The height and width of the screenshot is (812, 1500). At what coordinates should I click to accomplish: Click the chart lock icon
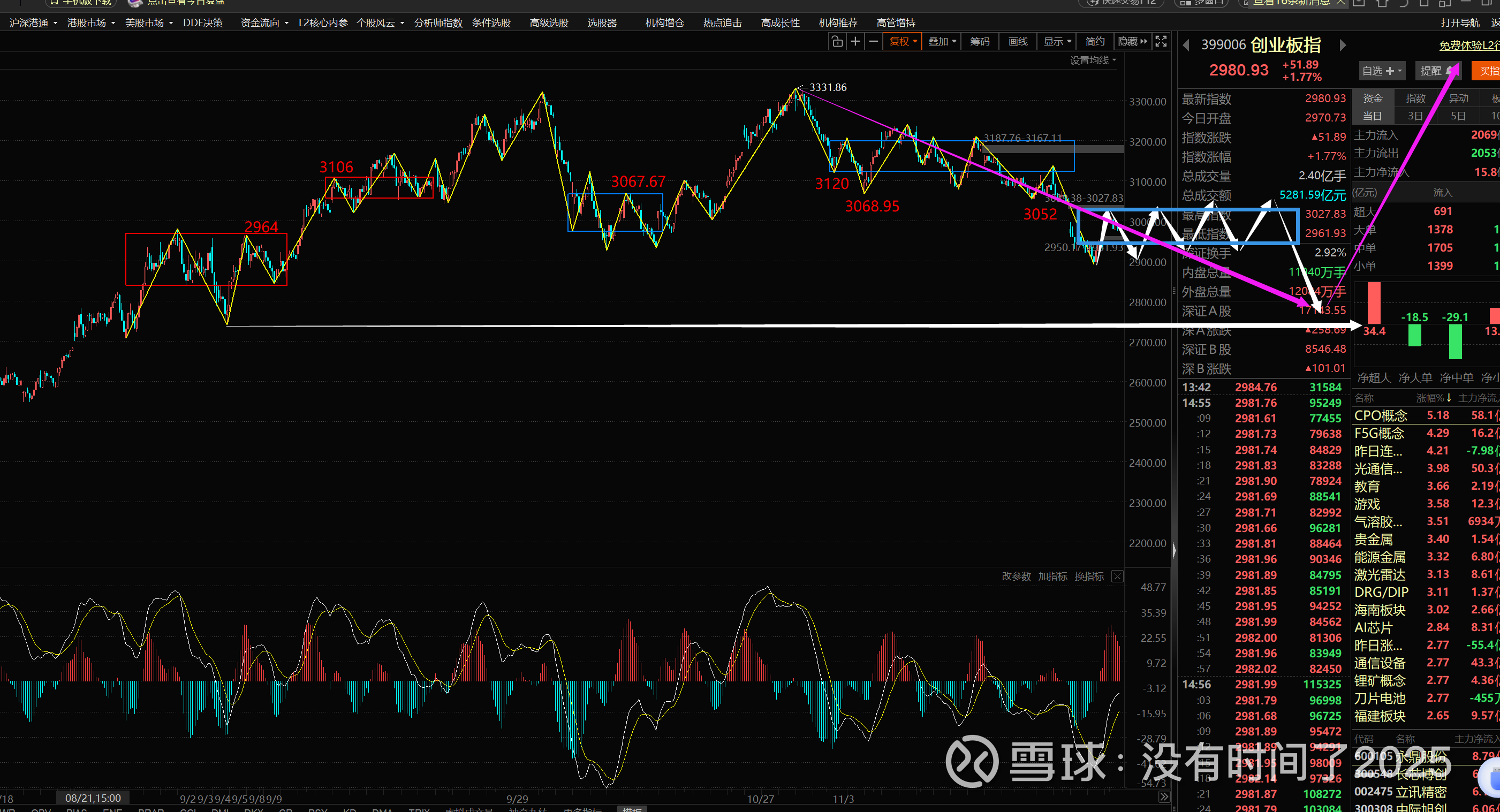tap(837, 41)
